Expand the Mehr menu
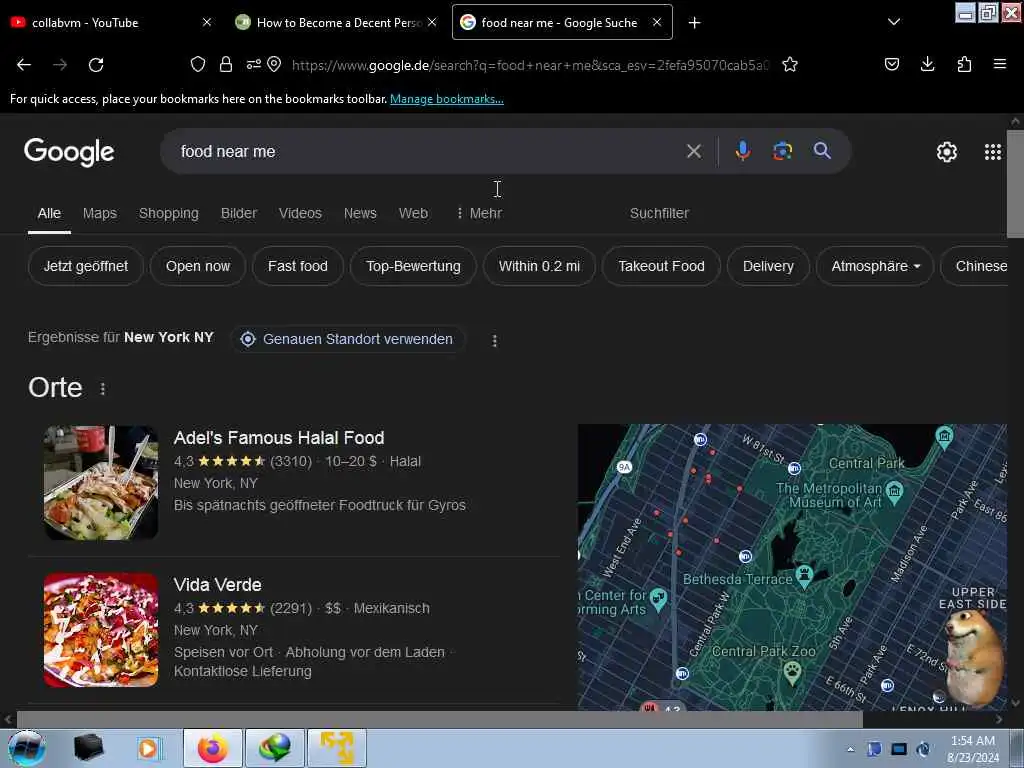Screen dimensions: 1024x768 [x=479, y=214]
